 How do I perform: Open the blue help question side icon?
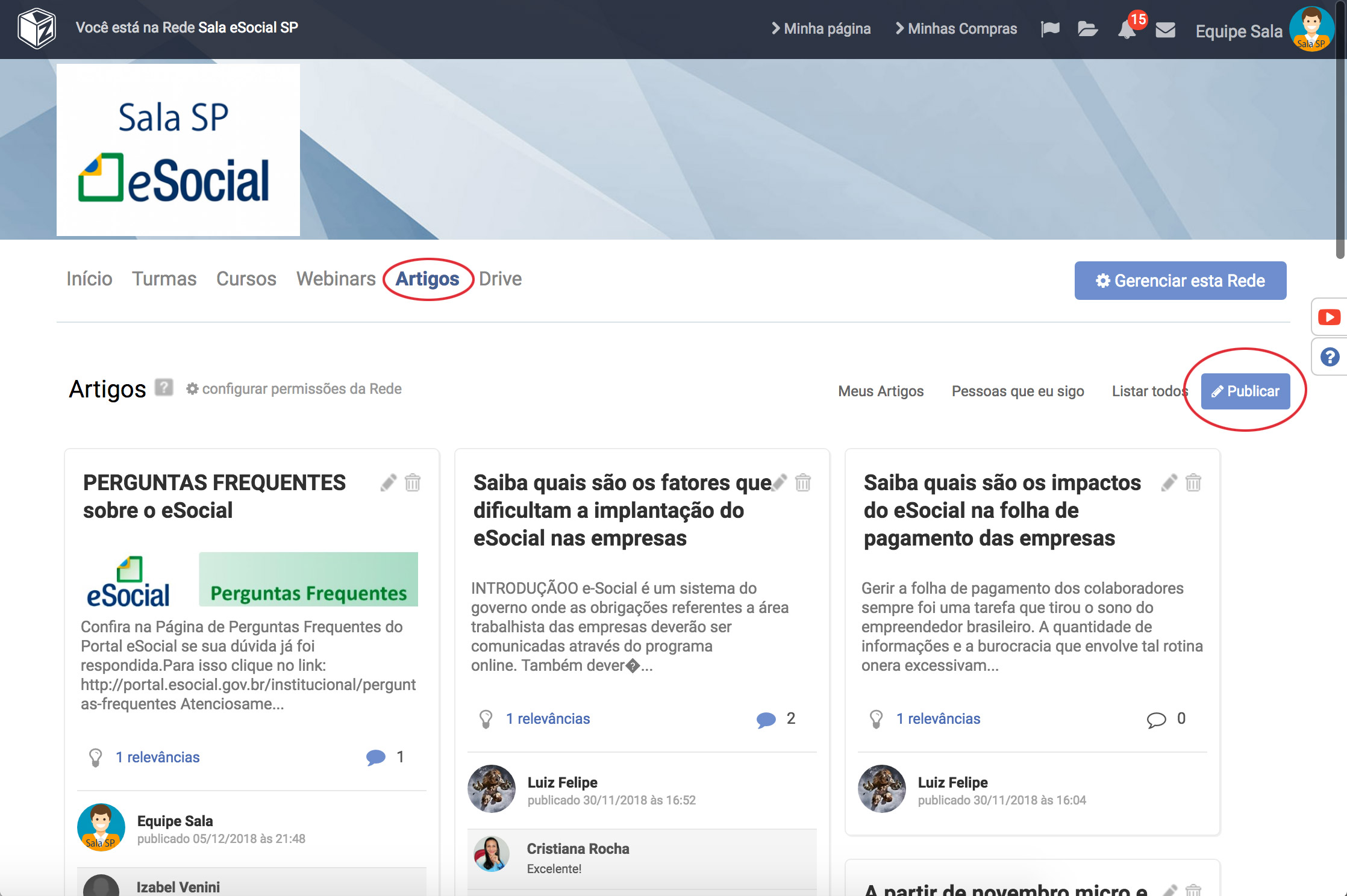[1330, 357]
